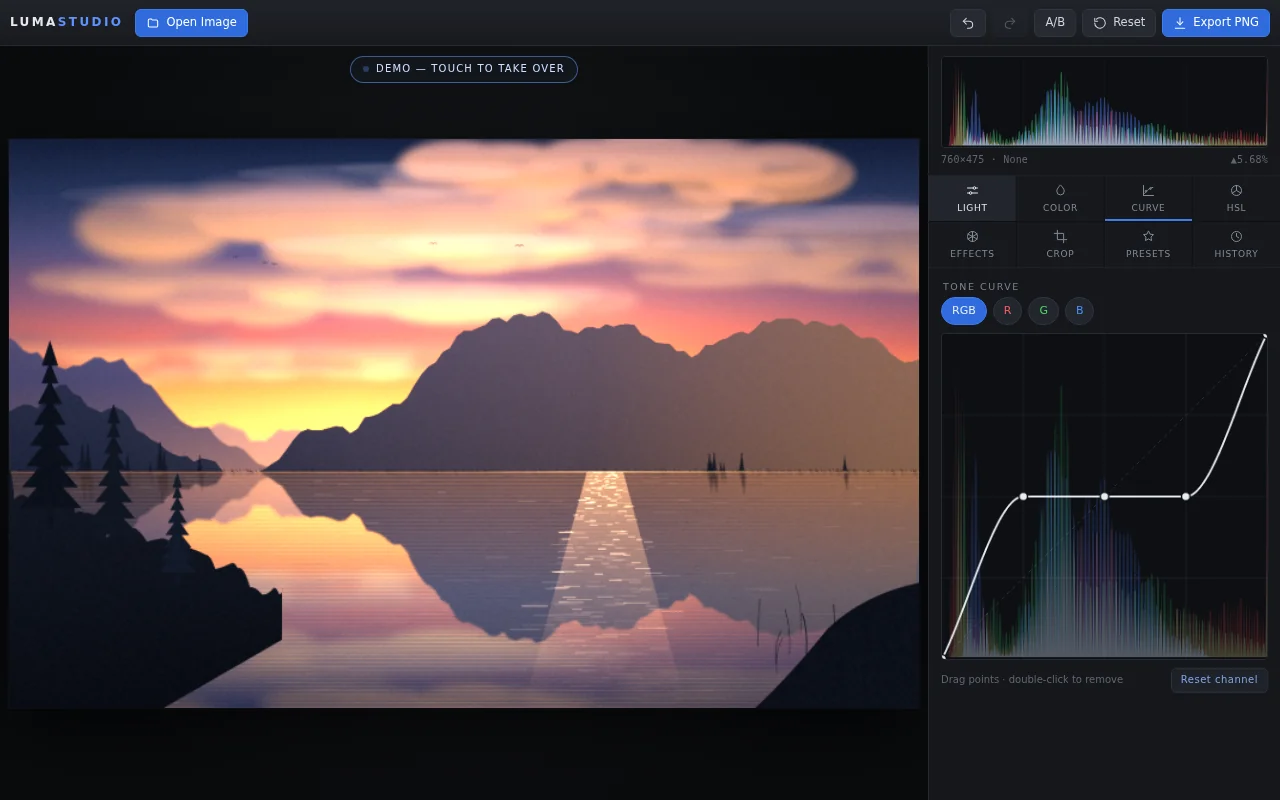Click the LUMASTUDIO logo text

[x=66, y=22]
